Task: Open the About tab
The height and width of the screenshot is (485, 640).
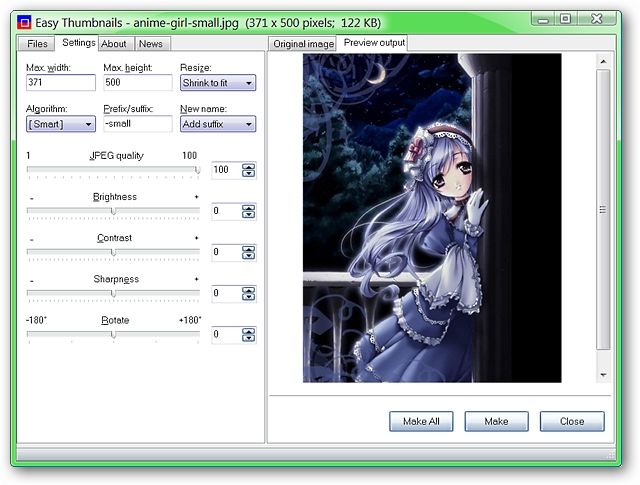Action: (114, 44)
